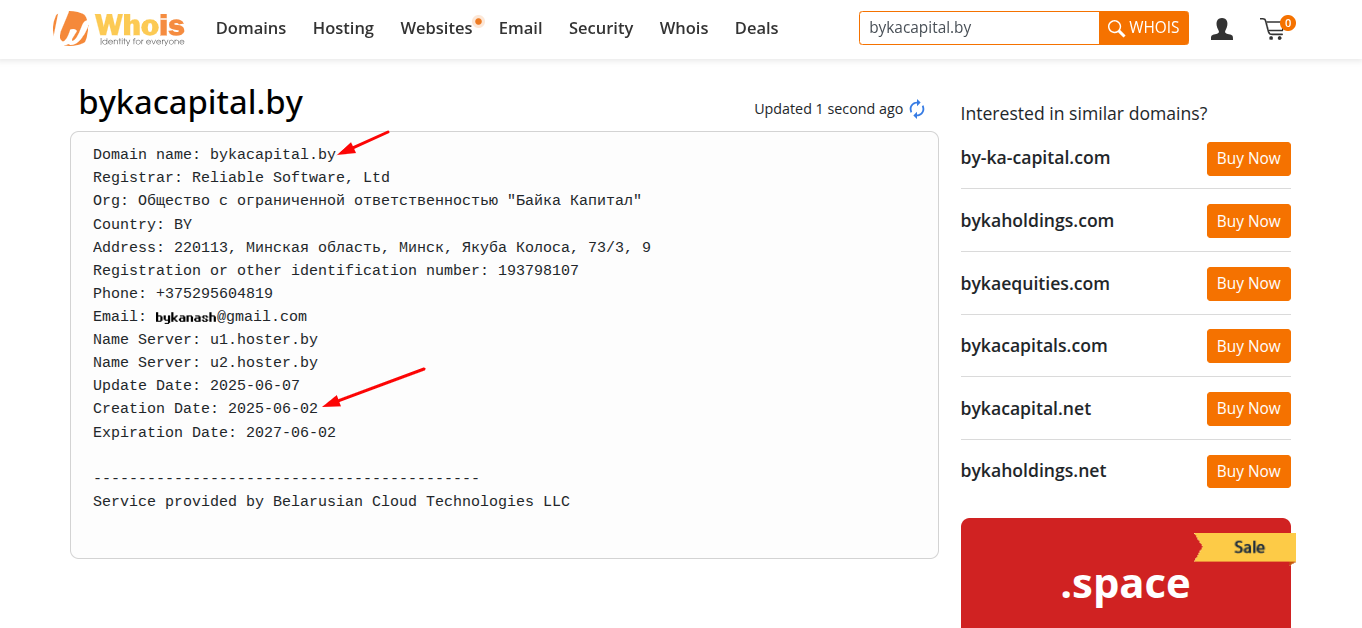Click the Updated 1 second ago text
1362x628 pixels.
pos(828,109)
